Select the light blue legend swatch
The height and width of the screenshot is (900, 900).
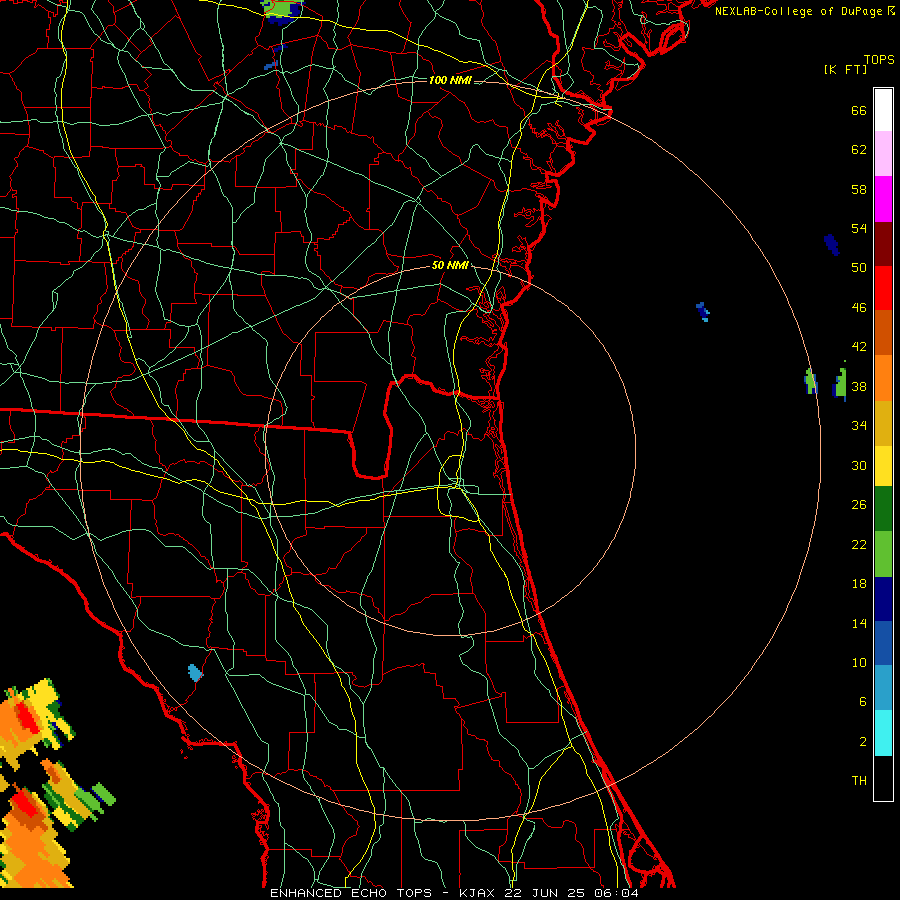(x=883, y=688)
